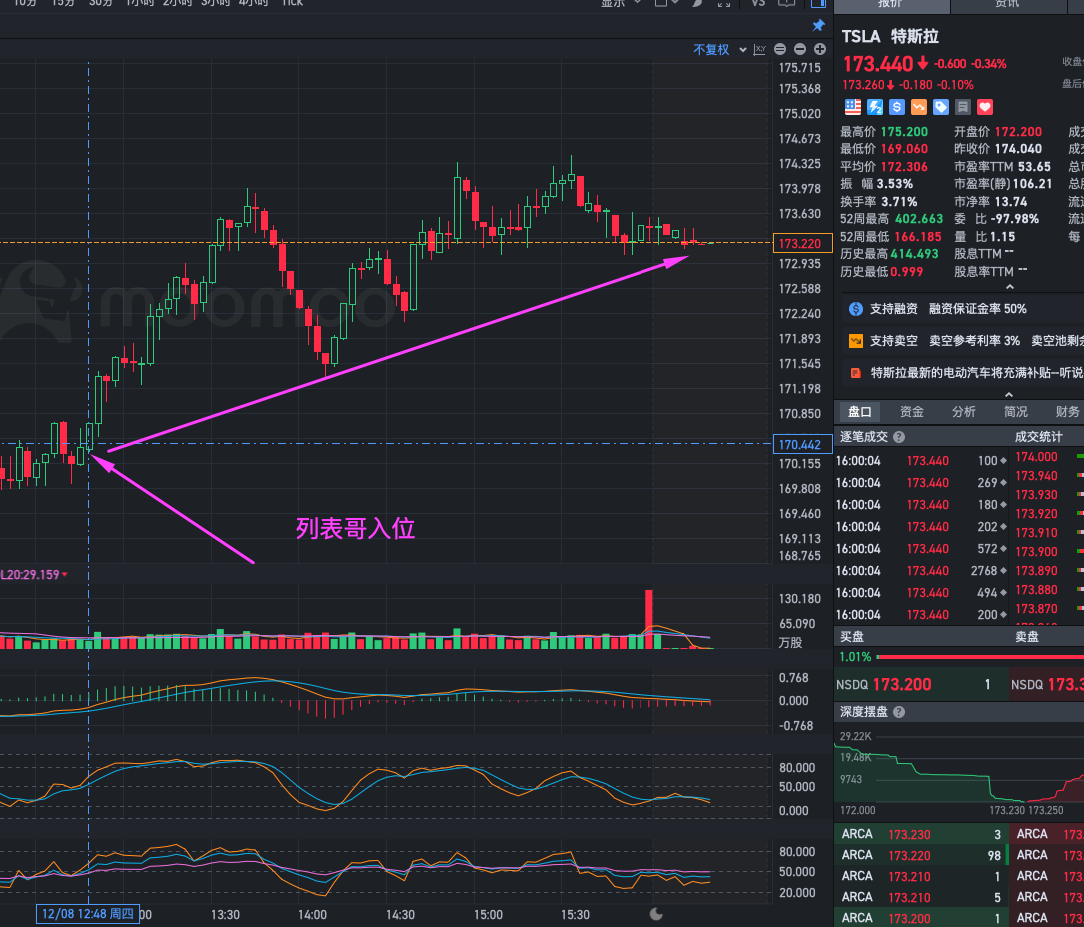
Task: Click the 开盘价 value 172.200
Action: point(1018,132)
